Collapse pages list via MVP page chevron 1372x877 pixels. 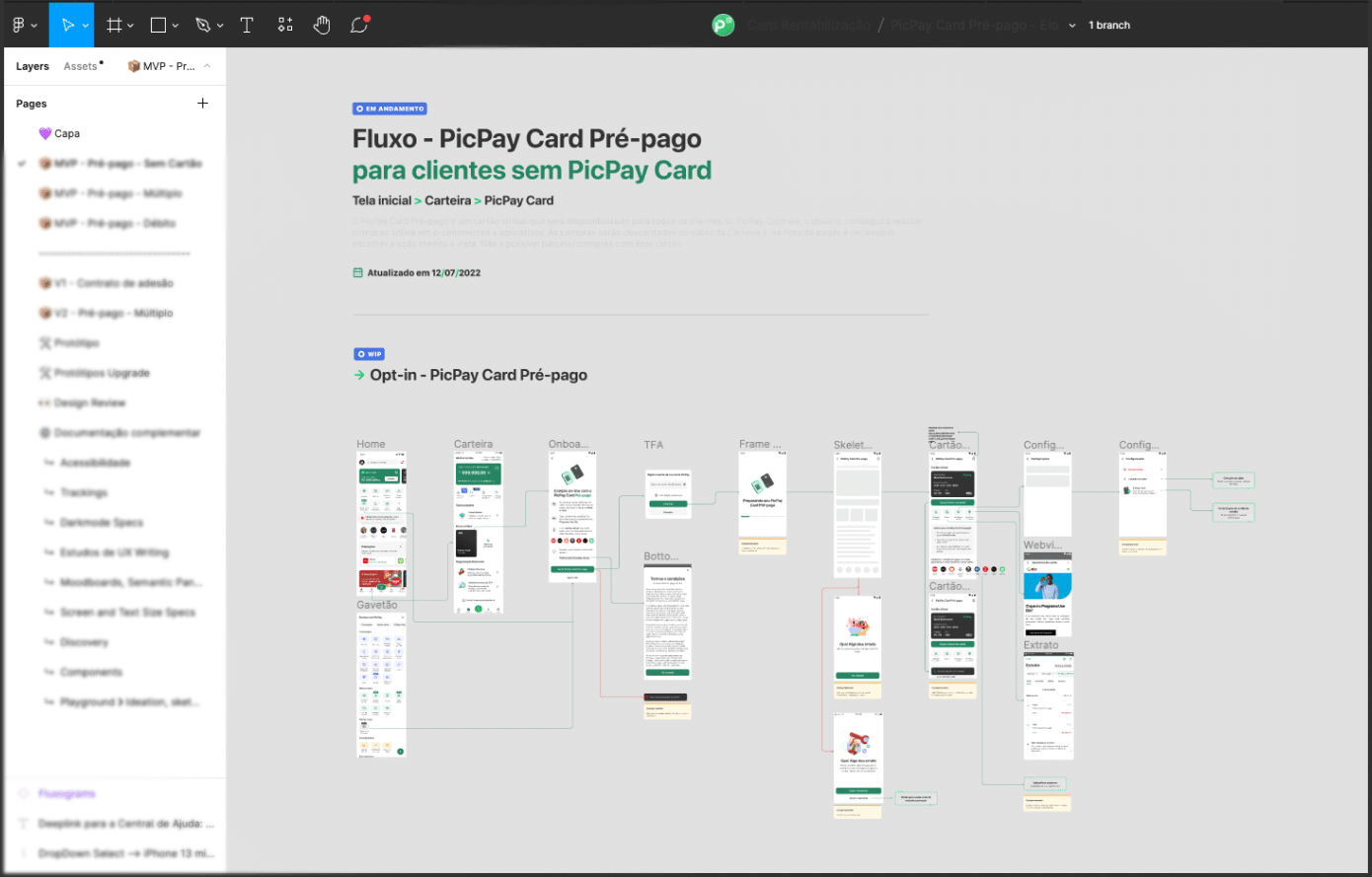[207, 66]
